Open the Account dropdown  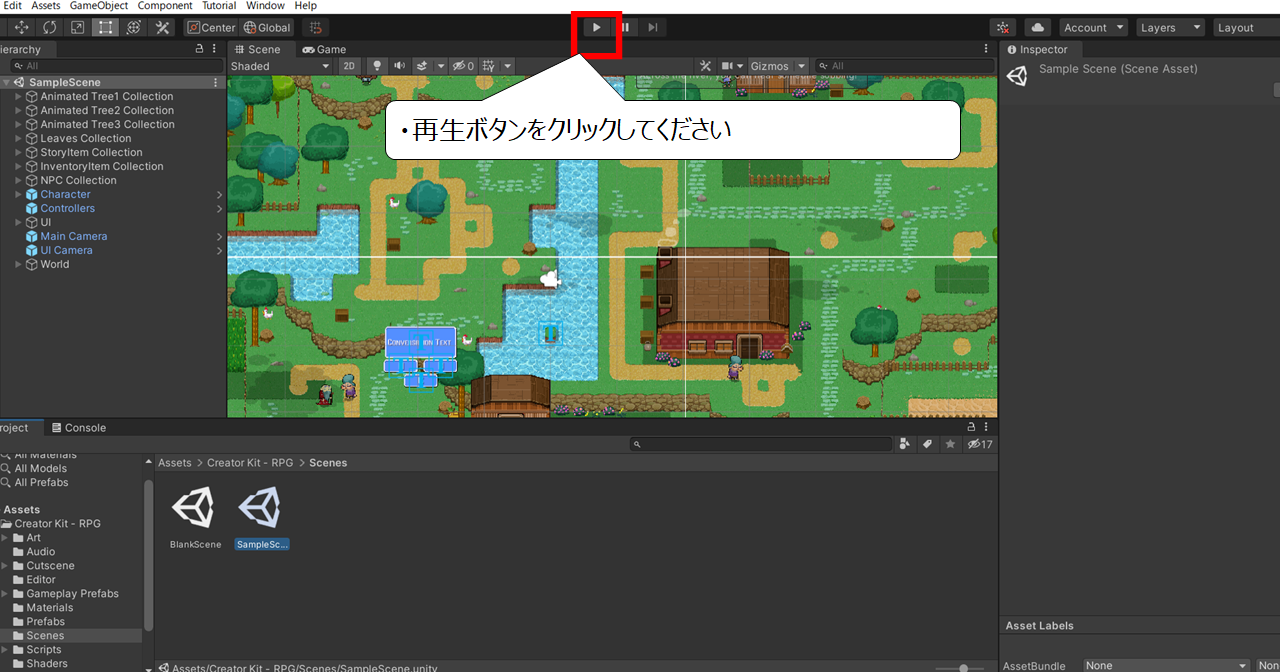(x=1093, y=27)
